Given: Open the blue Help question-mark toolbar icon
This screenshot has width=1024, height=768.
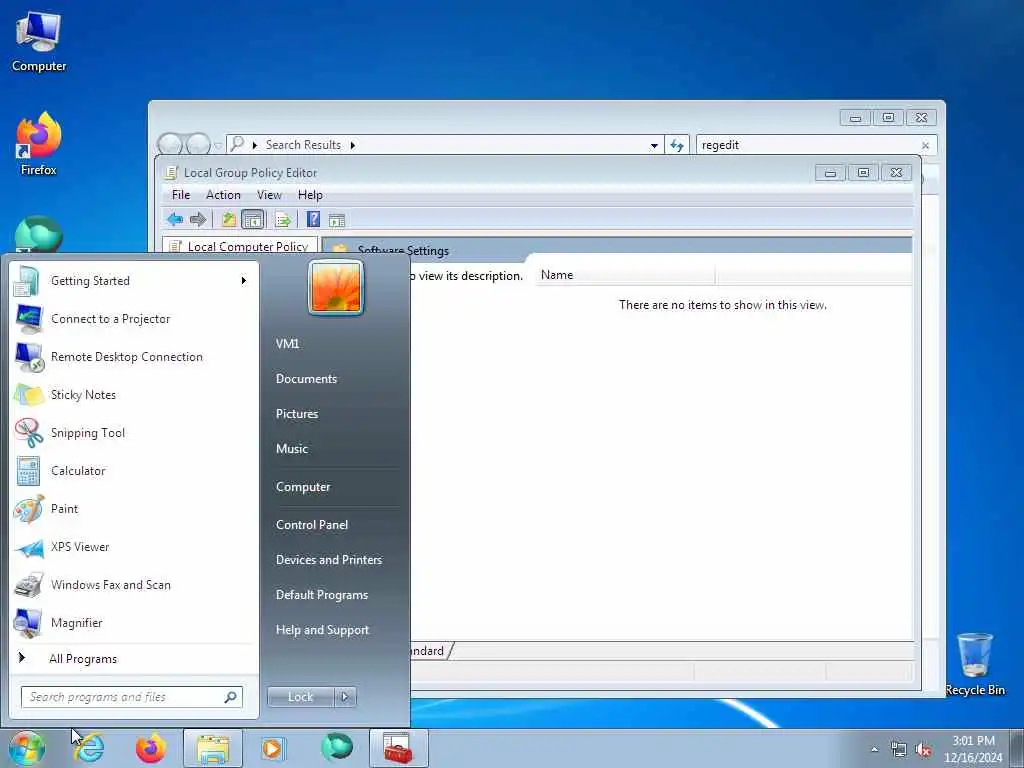Looking at the screenshot, I should pos(313,219).
